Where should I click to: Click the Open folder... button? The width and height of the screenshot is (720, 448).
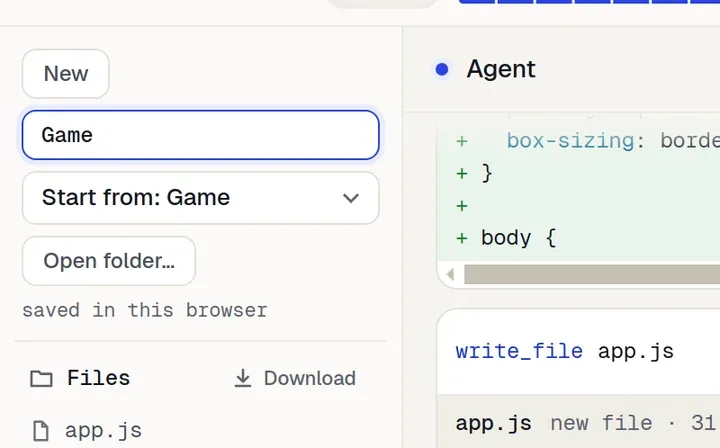(109, 261)
